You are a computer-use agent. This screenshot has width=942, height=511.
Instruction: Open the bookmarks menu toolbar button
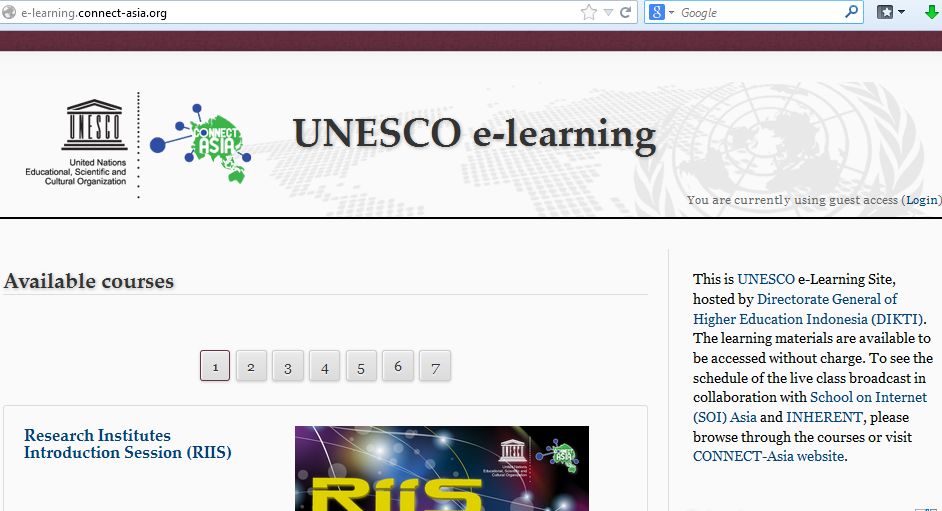click(890, 13)
